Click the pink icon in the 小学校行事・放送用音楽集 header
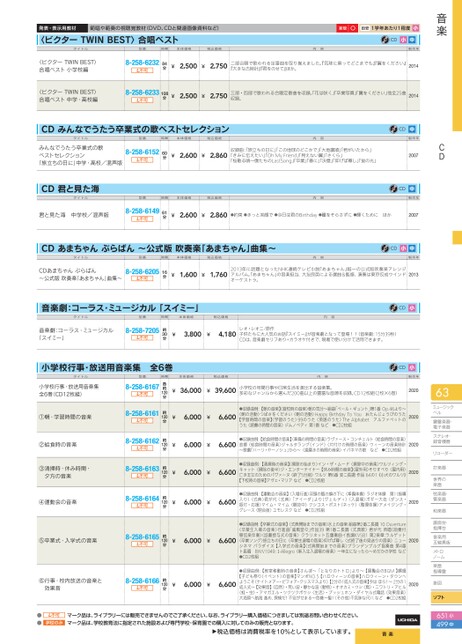 coord(412,368)
